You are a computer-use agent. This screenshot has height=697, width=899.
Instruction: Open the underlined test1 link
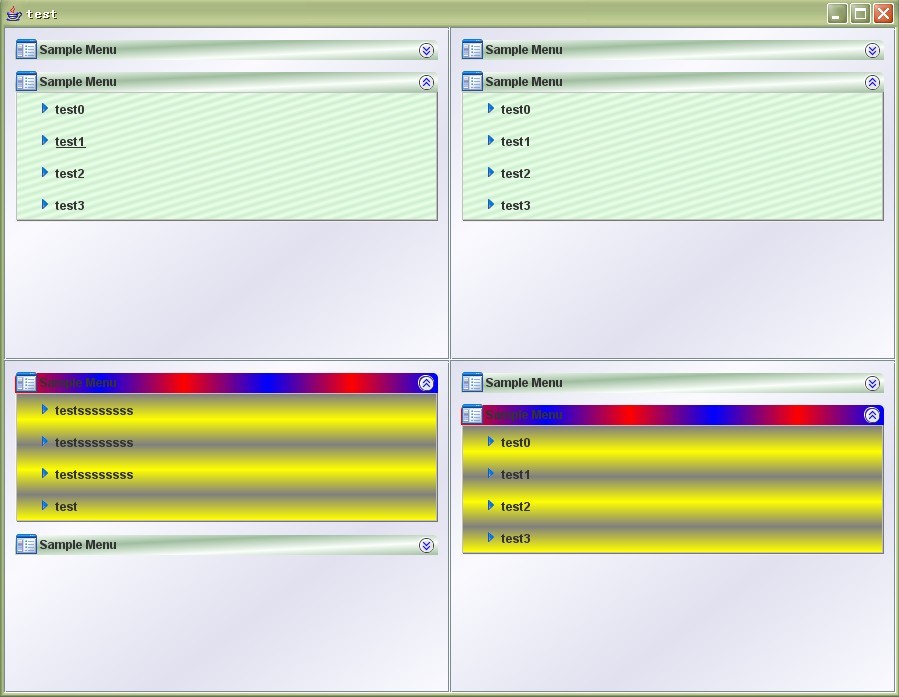69,141
